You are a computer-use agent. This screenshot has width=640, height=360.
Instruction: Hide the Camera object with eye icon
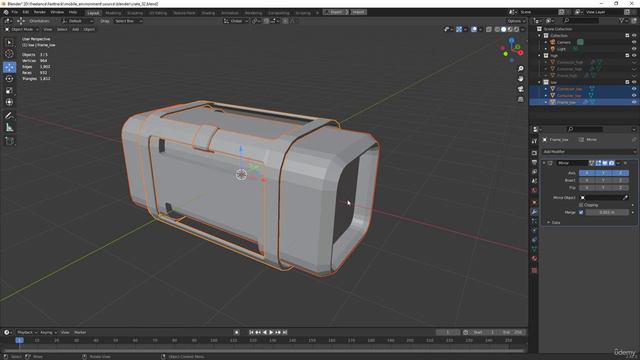634,42
